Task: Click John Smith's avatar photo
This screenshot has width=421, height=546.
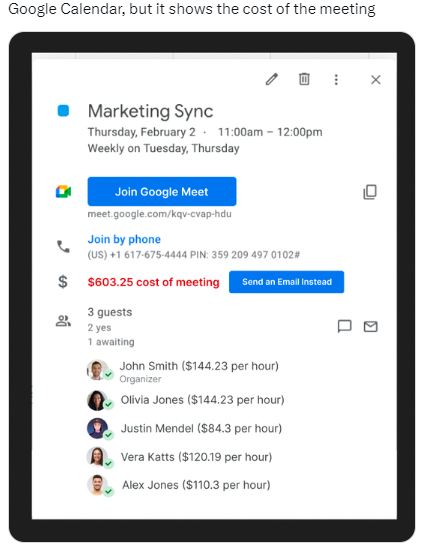Action: click(97, 370)
